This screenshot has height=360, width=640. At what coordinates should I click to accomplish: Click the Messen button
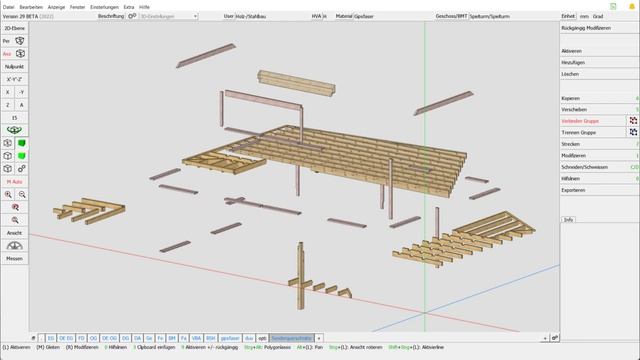[x=14, y=258]
